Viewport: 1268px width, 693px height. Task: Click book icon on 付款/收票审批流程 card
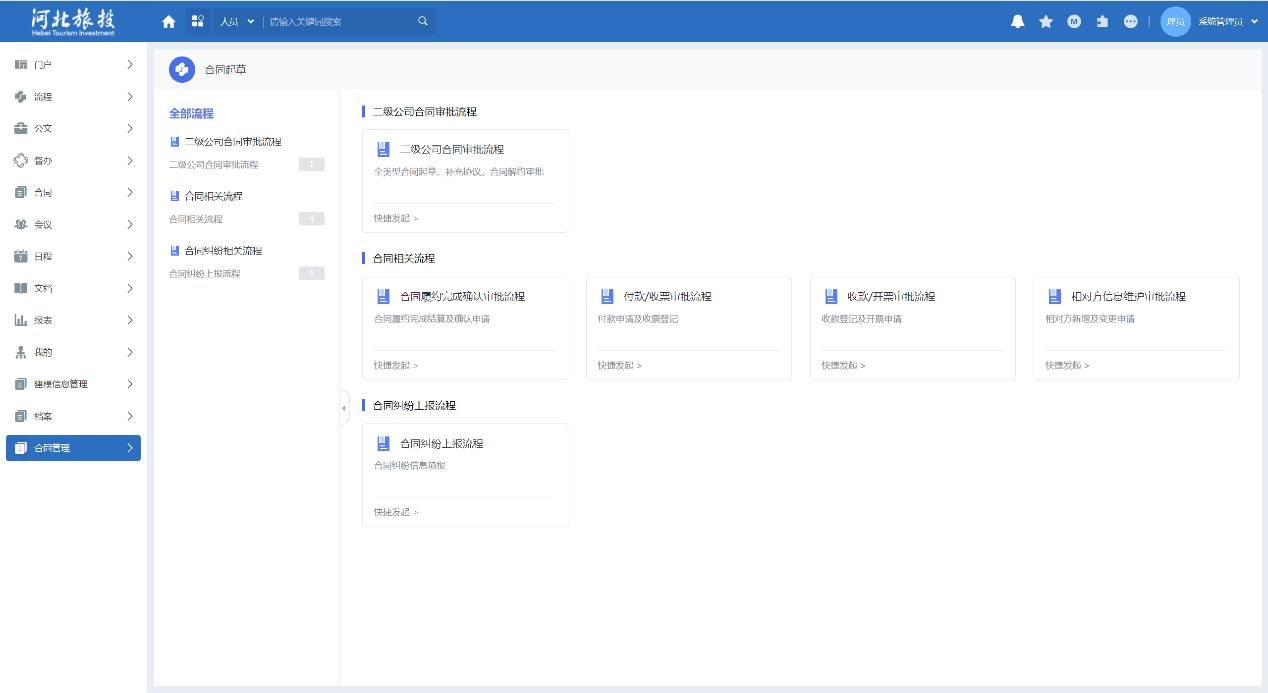(607, 297)
